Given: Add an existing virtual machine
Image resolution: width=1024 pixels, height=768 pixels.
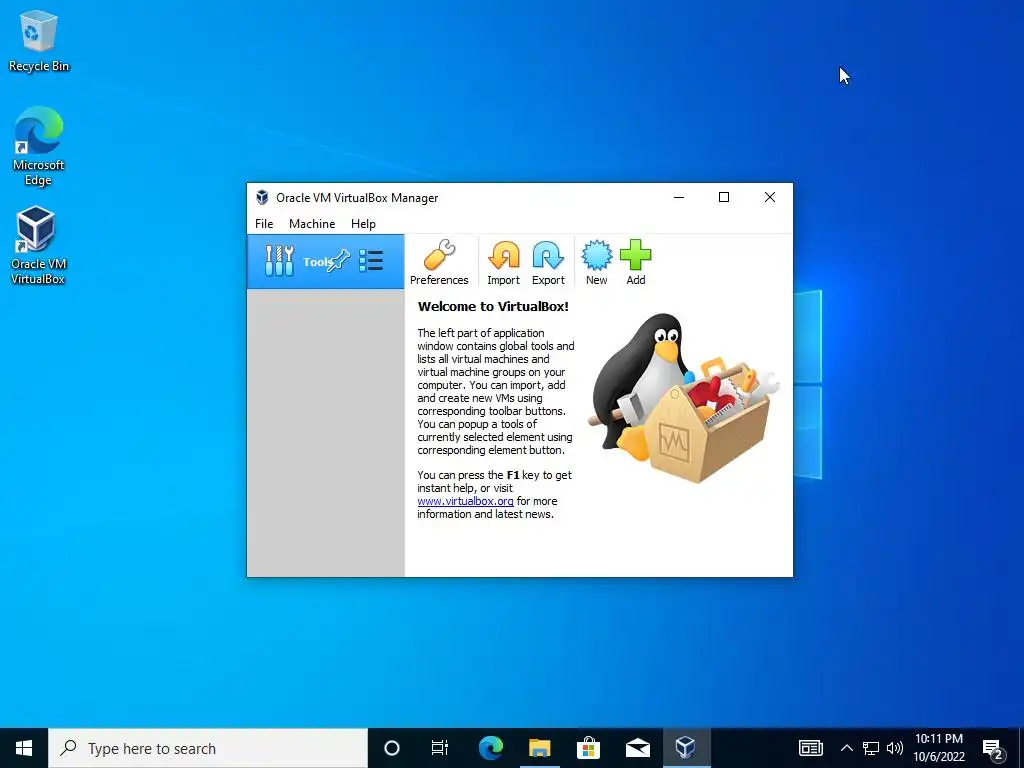Looking at the screenshot, I should click(x=635, y=263).
